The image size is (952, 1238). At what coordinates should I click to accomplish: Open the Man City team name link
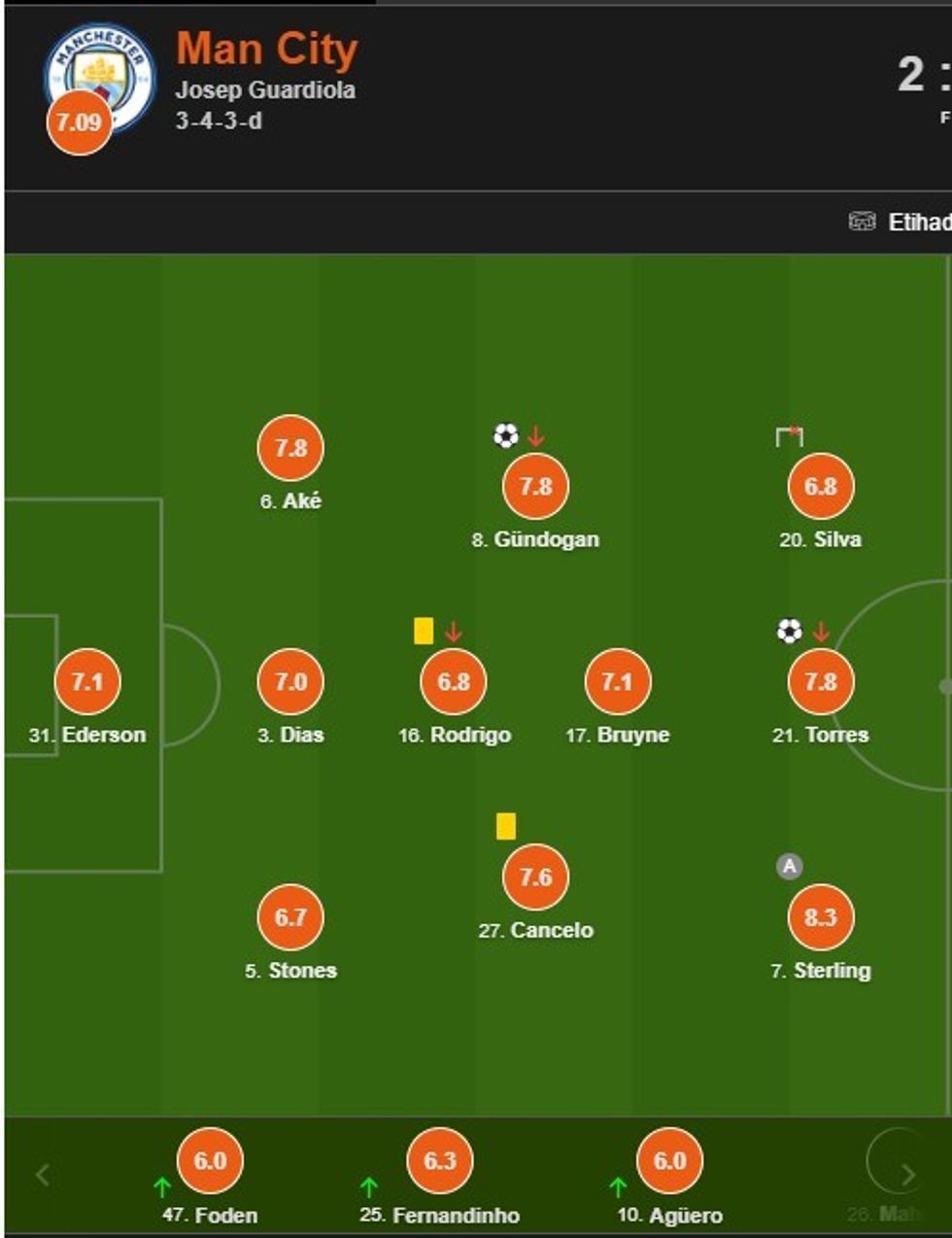[267, 49]
